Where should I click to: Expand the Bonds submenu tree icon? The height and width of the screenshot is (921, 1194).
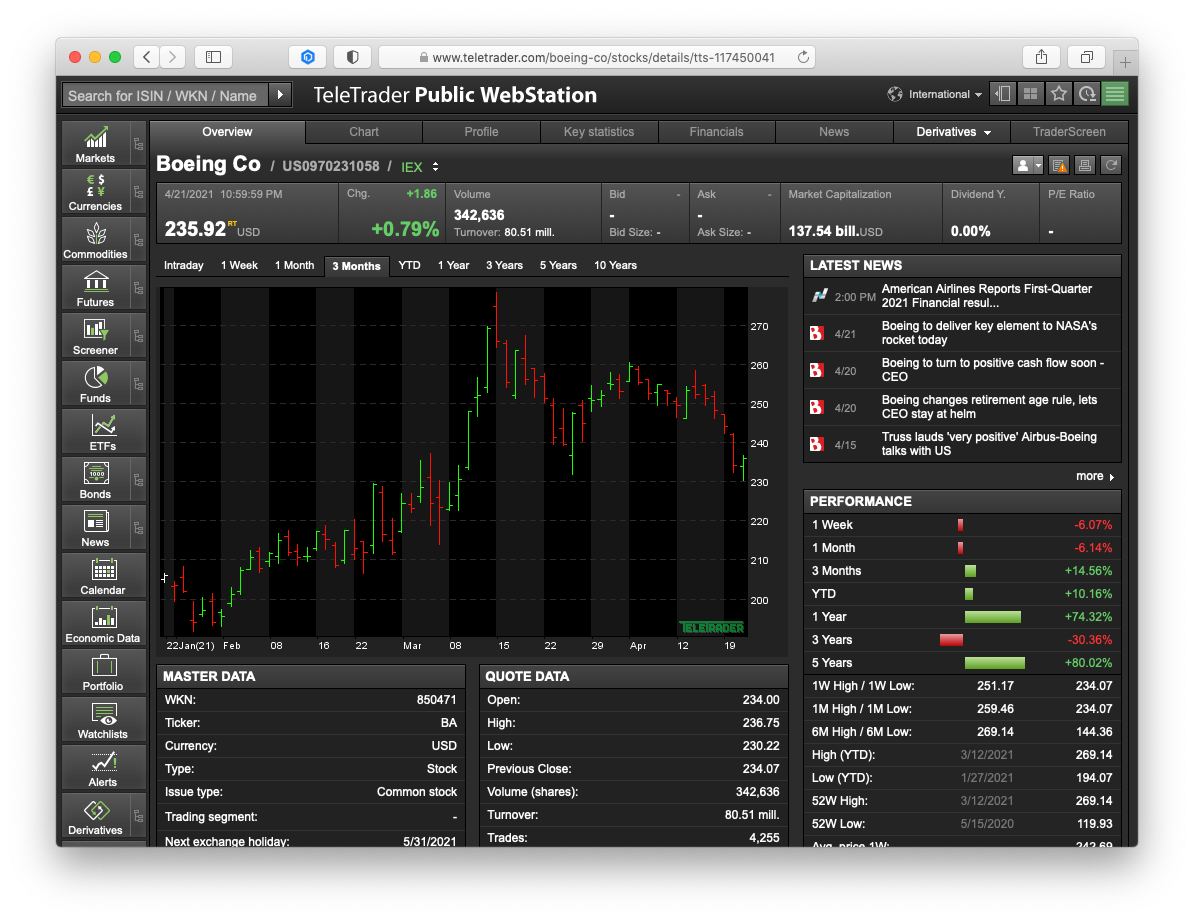point(138,480)
